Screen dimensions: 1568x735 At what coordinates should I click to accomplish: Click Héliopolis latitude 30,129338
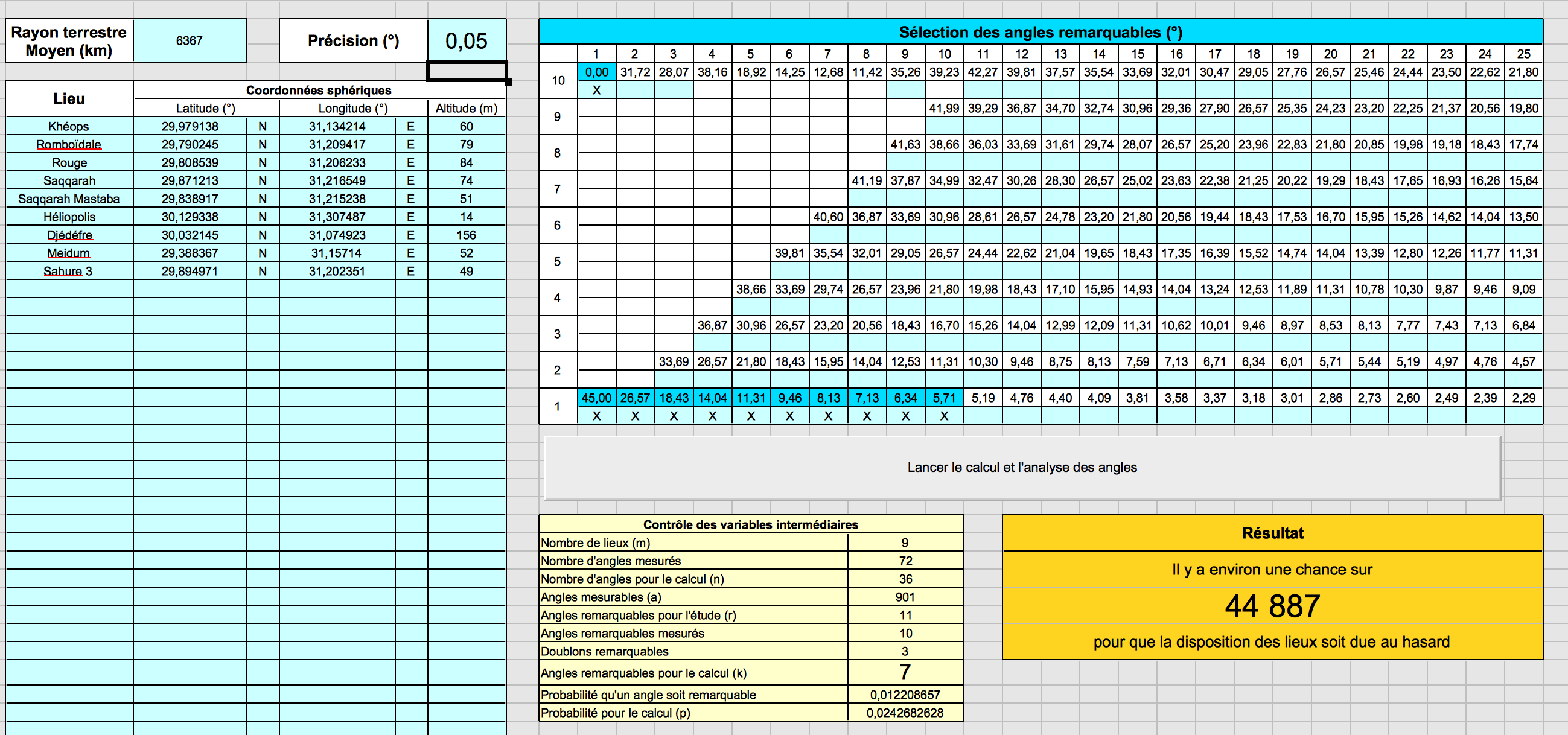pos(190,217)
